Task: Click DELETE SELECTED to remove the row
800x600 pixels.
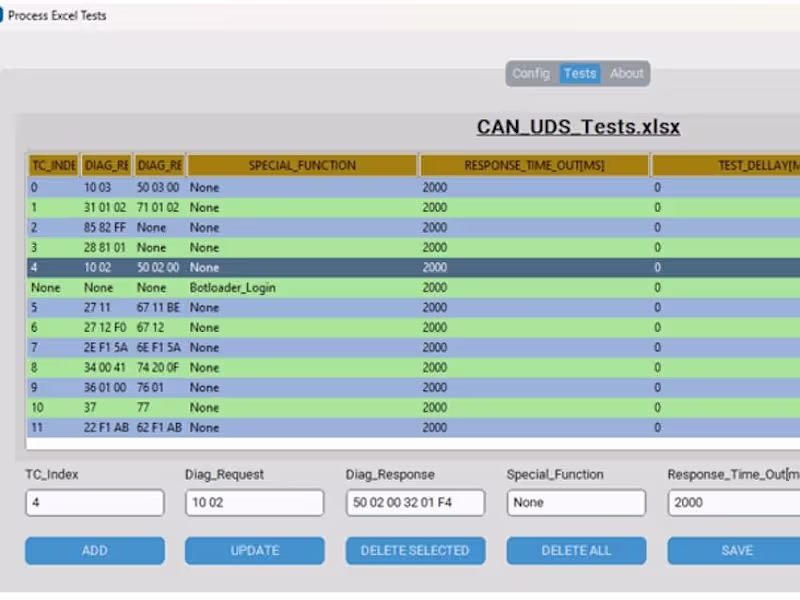Action: click(x=414, y=550)
